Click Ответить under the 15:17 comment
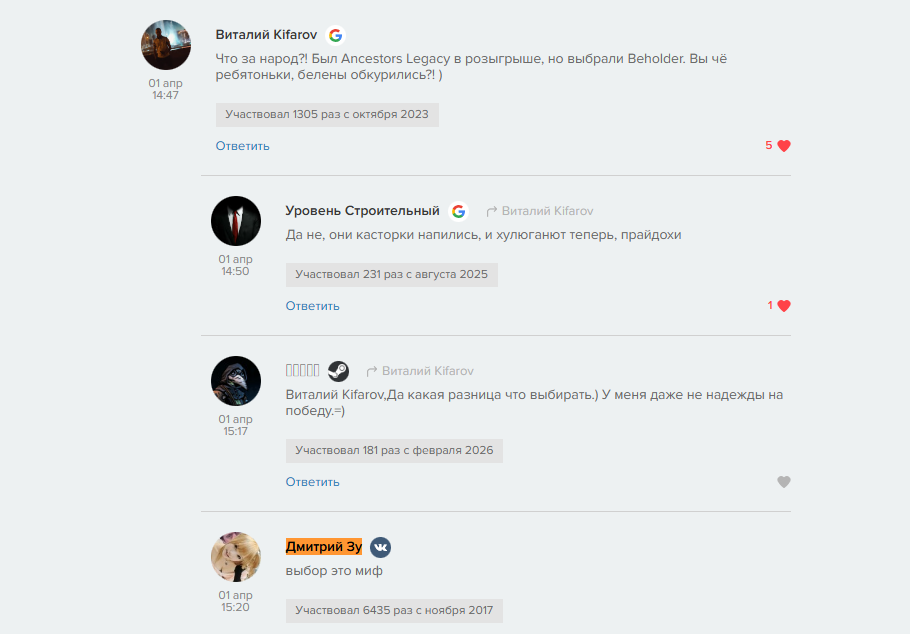 (x=312, y=482)
